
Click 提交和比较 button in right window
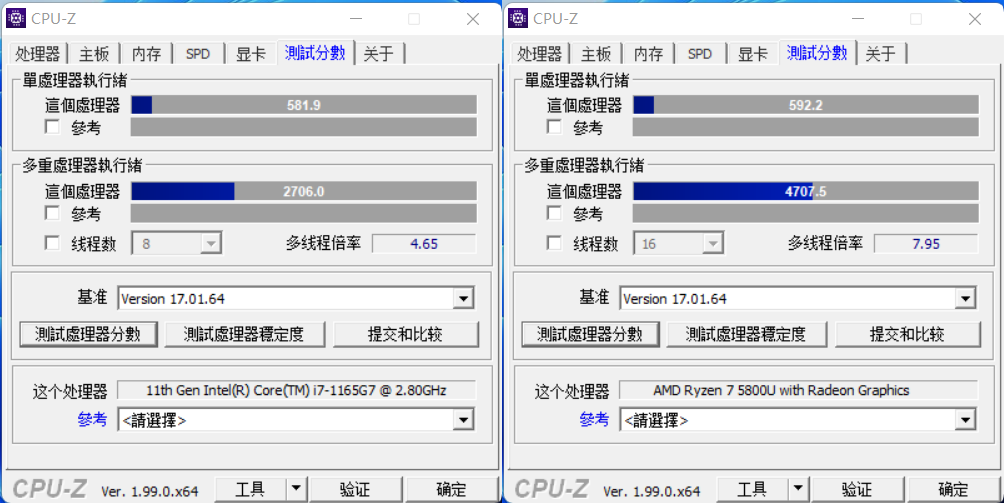pos(907,334)
